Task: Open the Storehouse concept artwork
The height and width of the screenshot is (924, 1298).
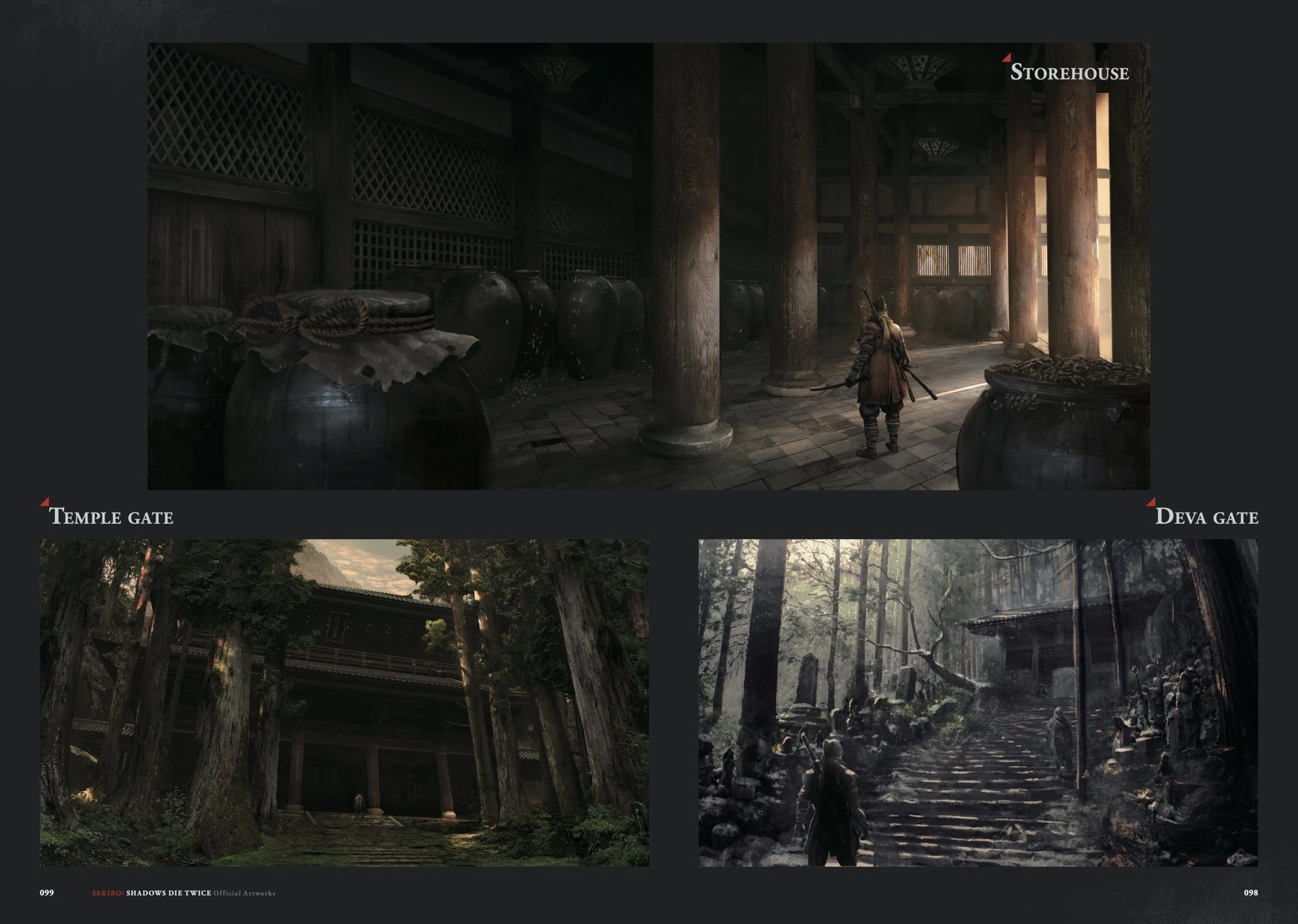Action: tap(649, 266)
